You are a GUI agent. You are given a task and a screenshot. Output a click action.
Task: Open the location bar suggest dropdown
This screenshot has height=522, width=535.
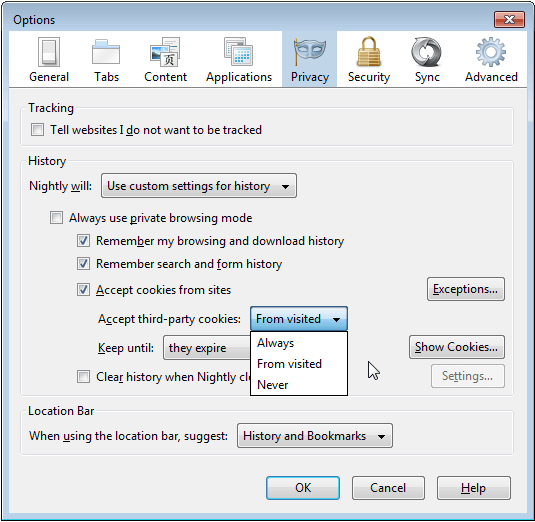[x=315, y=436]
